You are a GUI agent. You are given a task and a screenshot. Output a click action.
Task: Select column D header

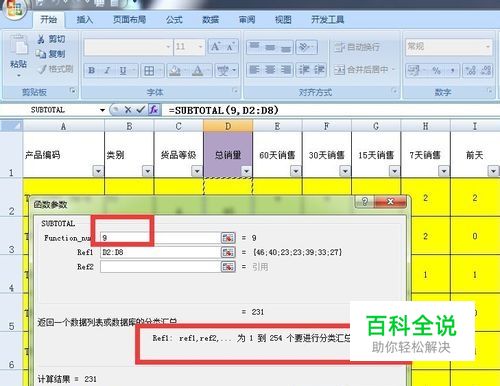tap(228, 126)
